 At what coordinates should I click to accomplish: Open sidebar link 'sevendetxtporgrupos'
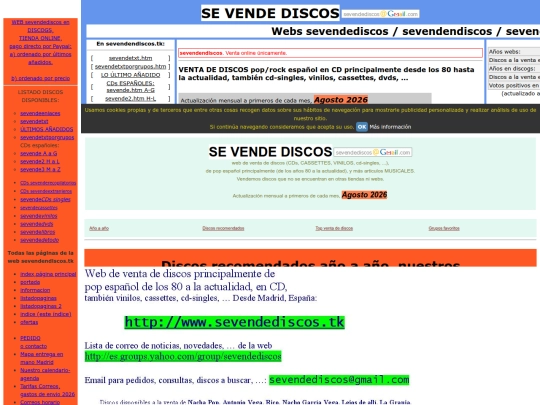point(47,137)
